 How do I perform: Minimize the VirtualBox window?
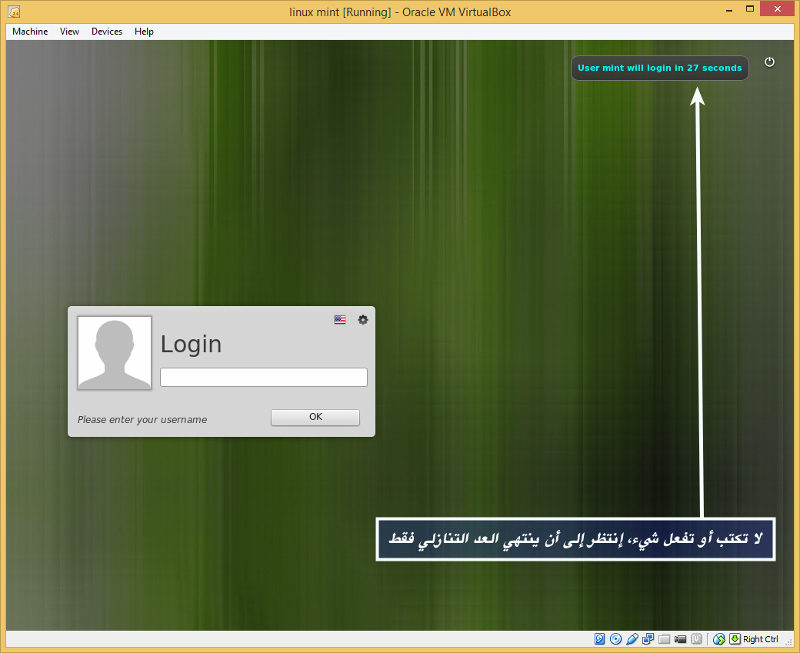tap(730, 10)
